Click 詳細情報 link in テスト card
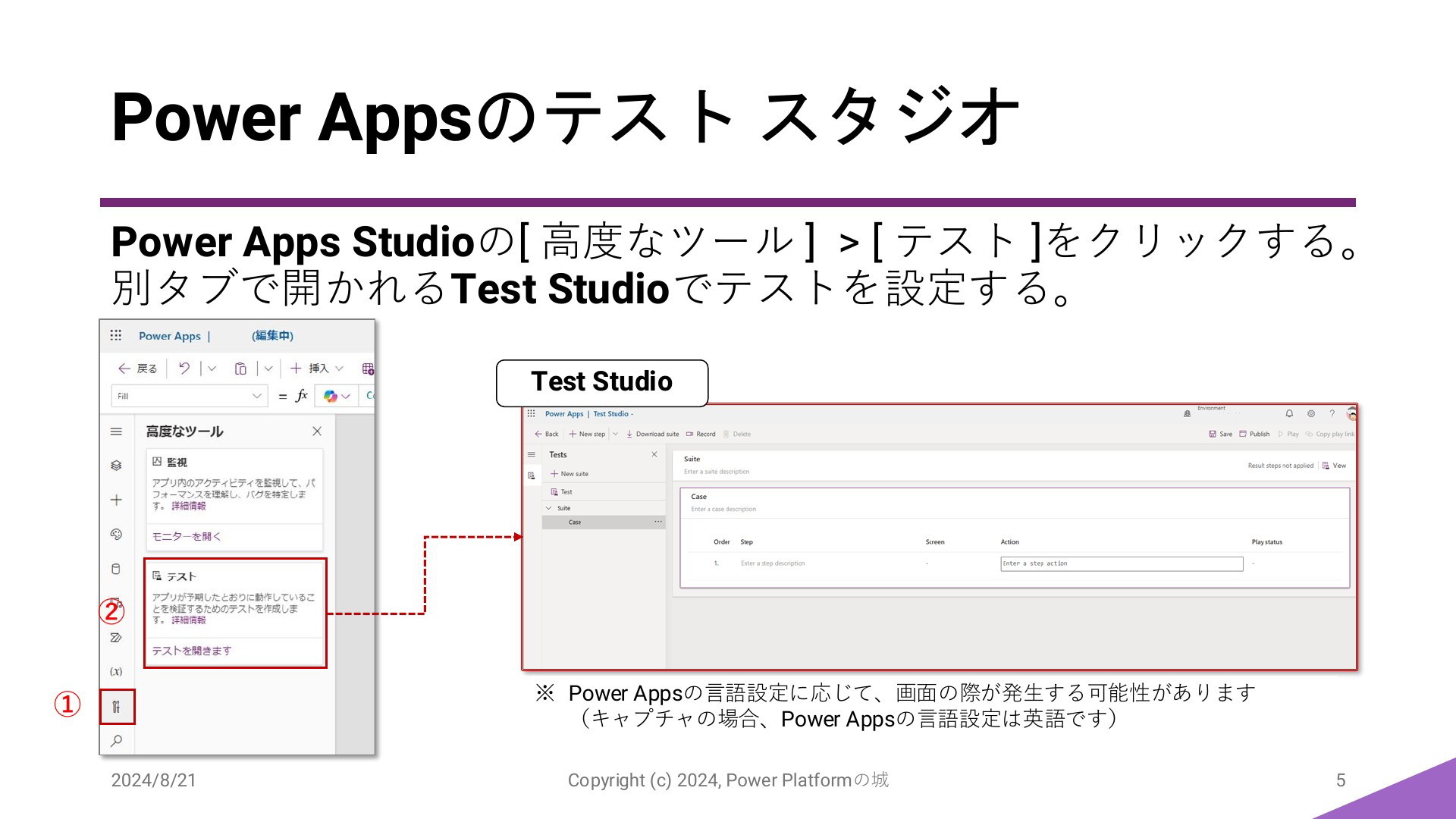 189,620
